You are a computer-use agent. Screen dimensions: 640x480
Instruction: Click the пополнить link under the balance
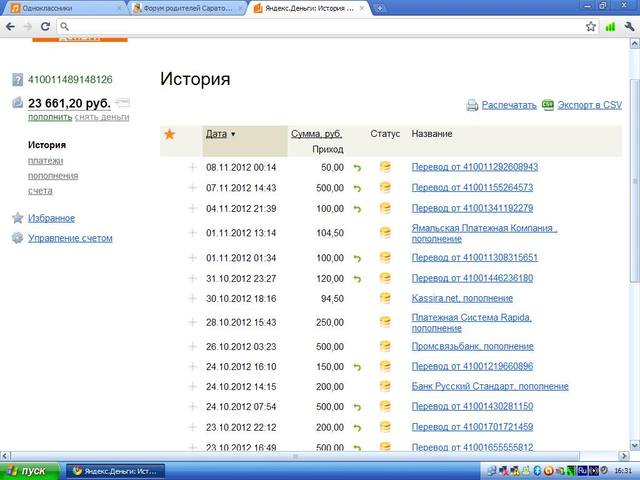(x=50, y=117)
